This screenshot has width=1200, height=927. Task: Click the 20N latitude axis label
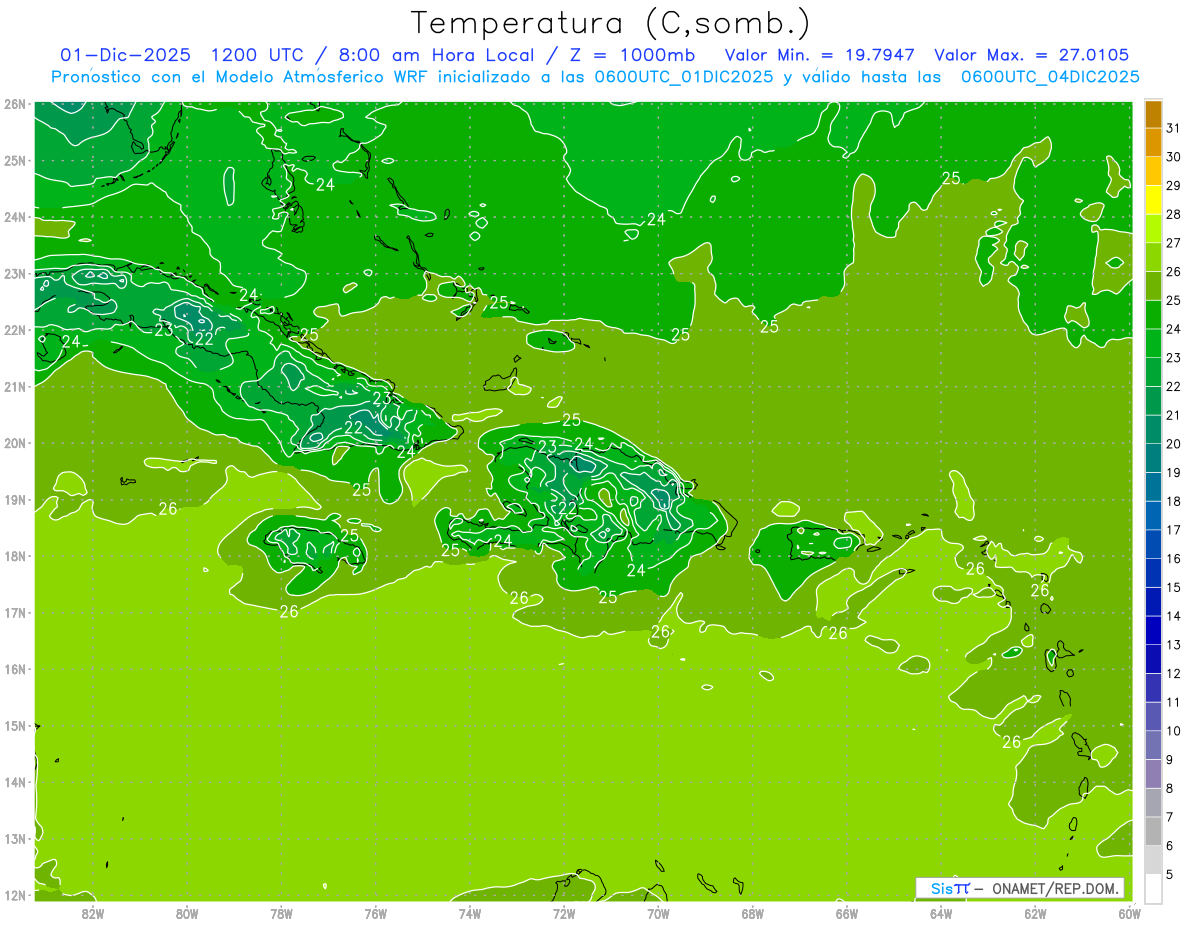click(x=15, y=443)
